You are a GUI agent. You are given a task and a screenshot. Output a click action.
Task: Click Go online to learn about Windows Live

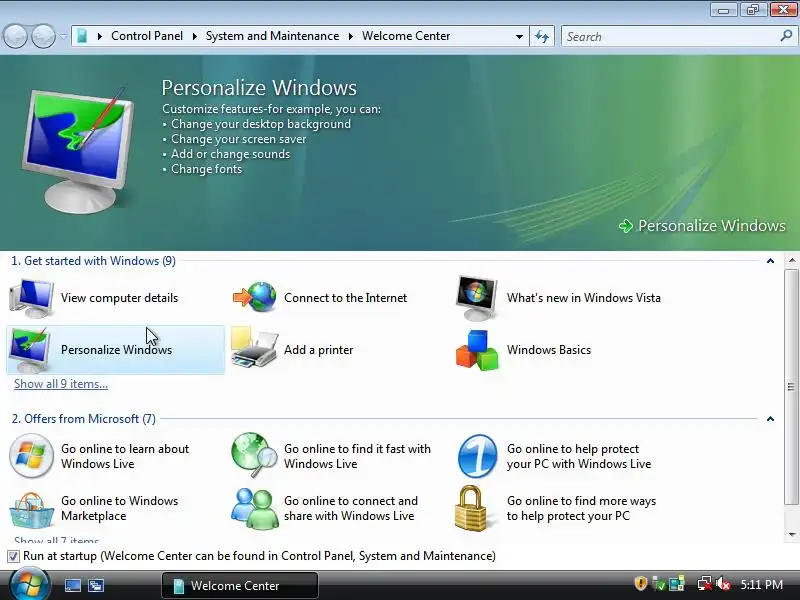(x=125, y=456)
